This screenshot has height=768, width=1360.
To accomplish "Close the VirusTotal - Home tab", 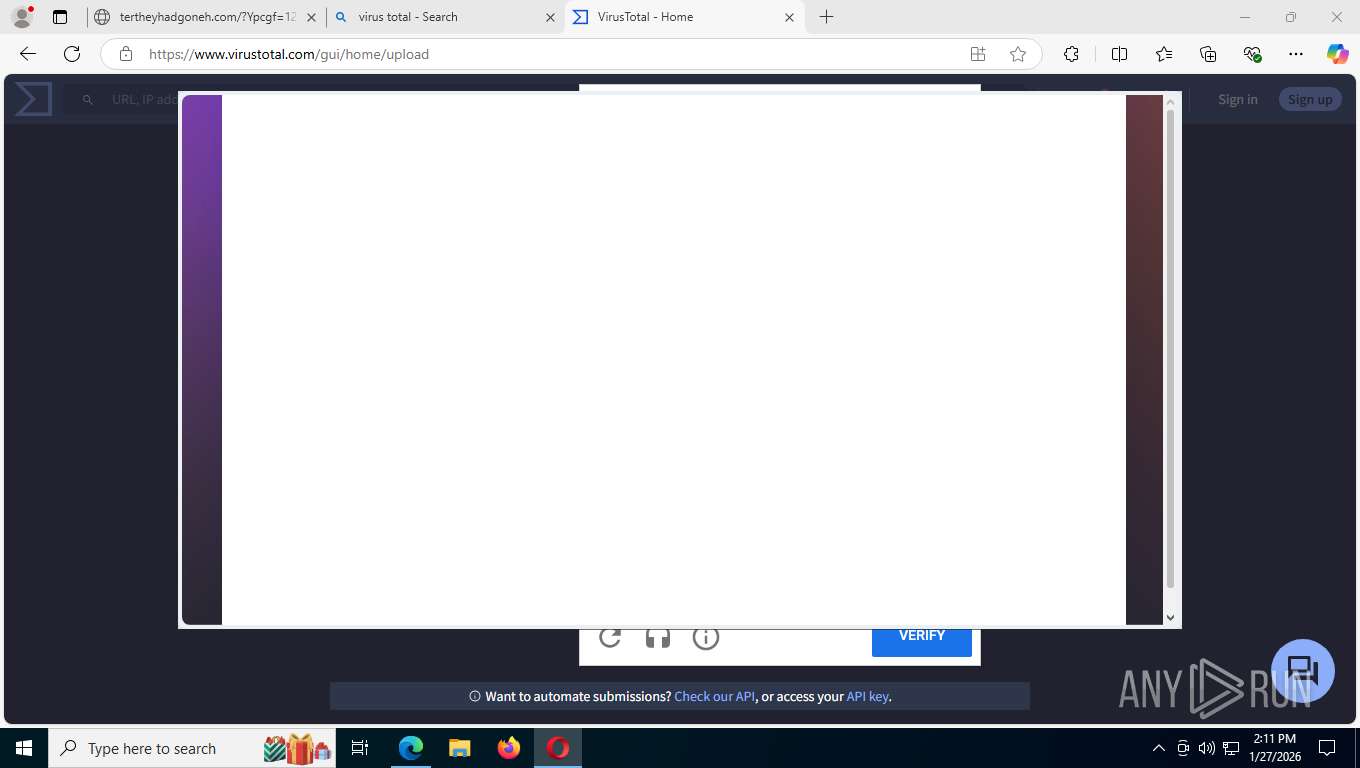I will (790, 17).
